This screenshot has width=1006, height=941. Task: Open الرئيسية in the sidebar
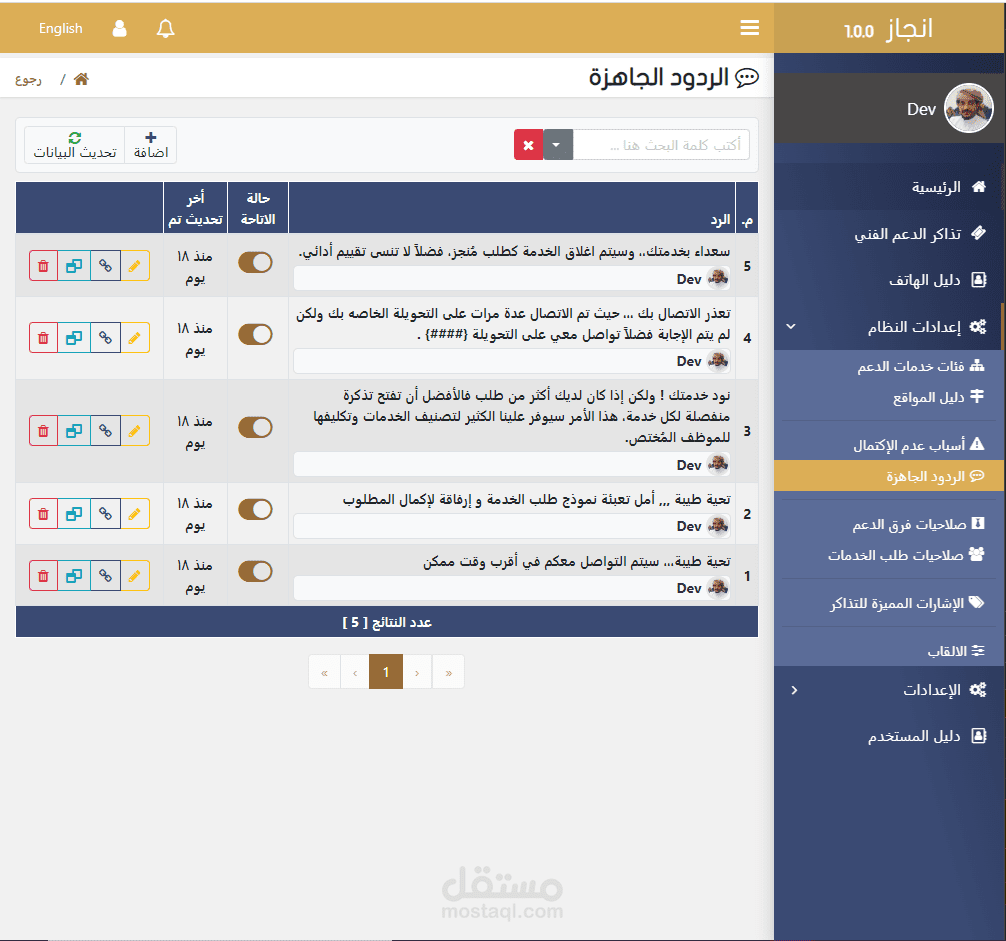pos(889,187)
